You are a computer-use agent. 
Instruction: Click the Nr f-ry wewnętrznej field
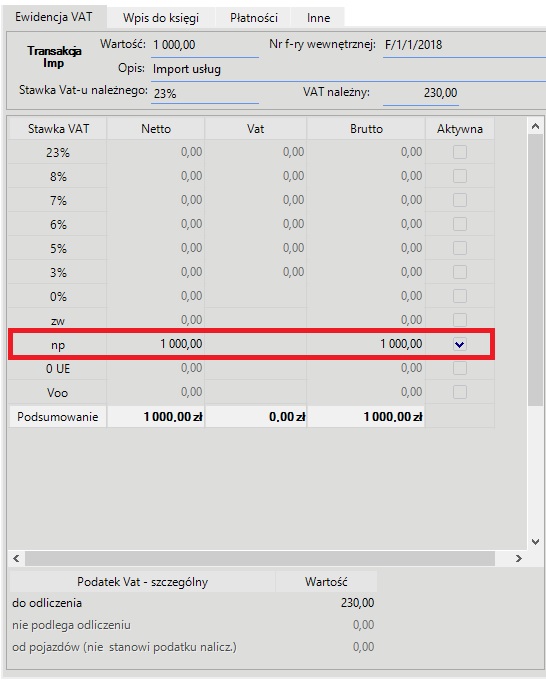click(x=464, y=45)
